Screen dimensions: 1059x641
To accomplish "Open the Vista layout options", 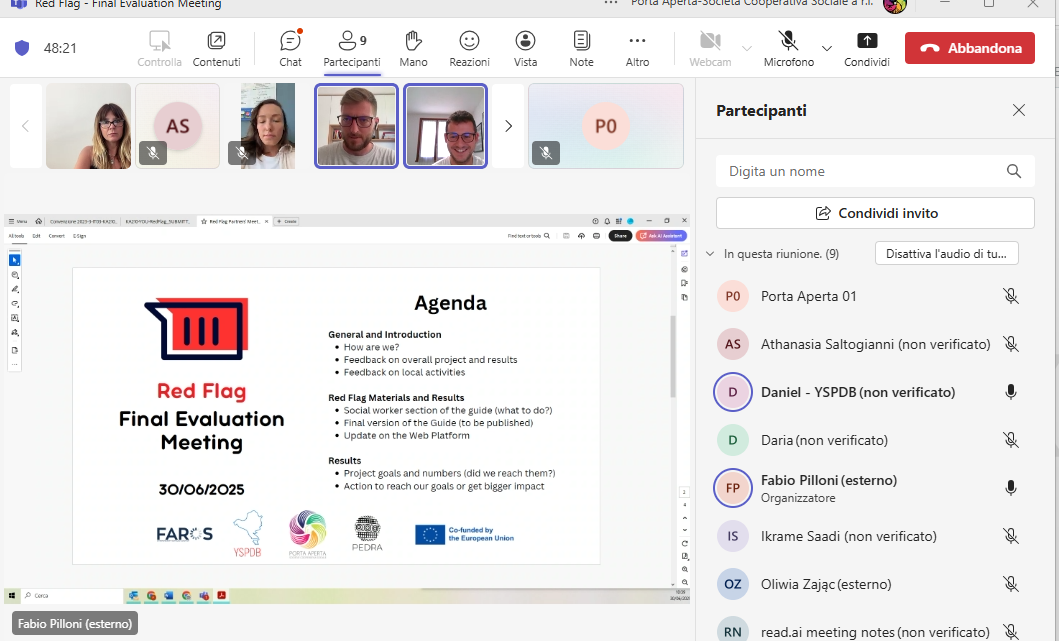I will pyautogui.click(x=525, y=48).
